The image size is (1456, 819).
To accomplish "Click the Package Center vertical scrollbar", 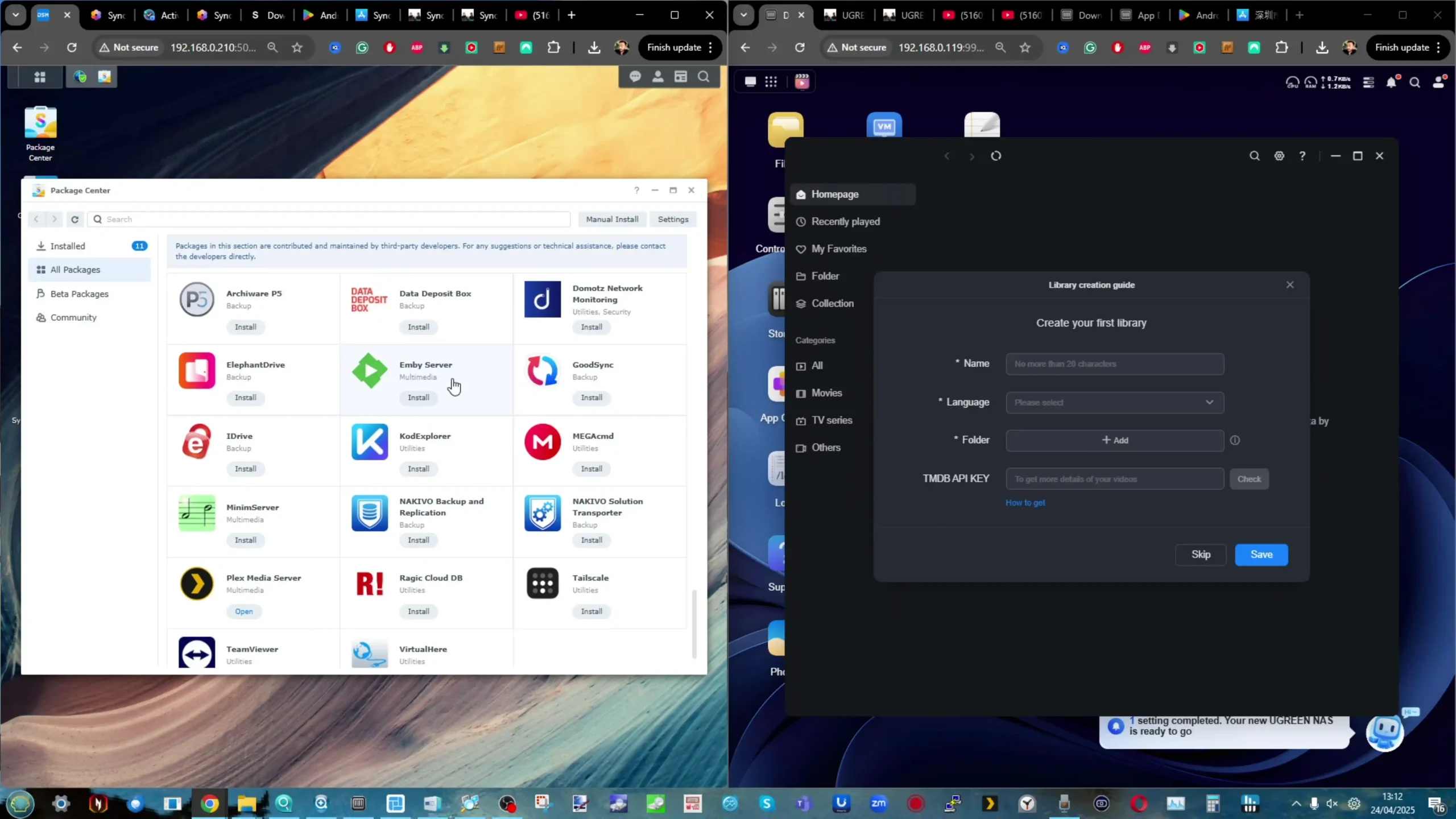I will pyautogui.click(x=694, y=624).
